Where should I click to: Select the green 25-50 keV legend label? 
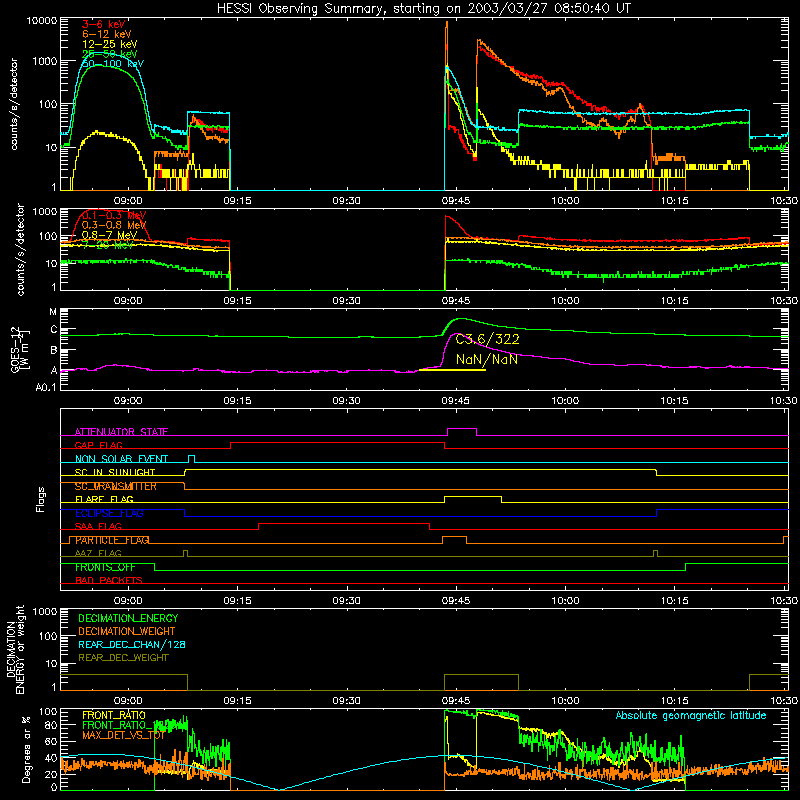click(x=109, y=54)
